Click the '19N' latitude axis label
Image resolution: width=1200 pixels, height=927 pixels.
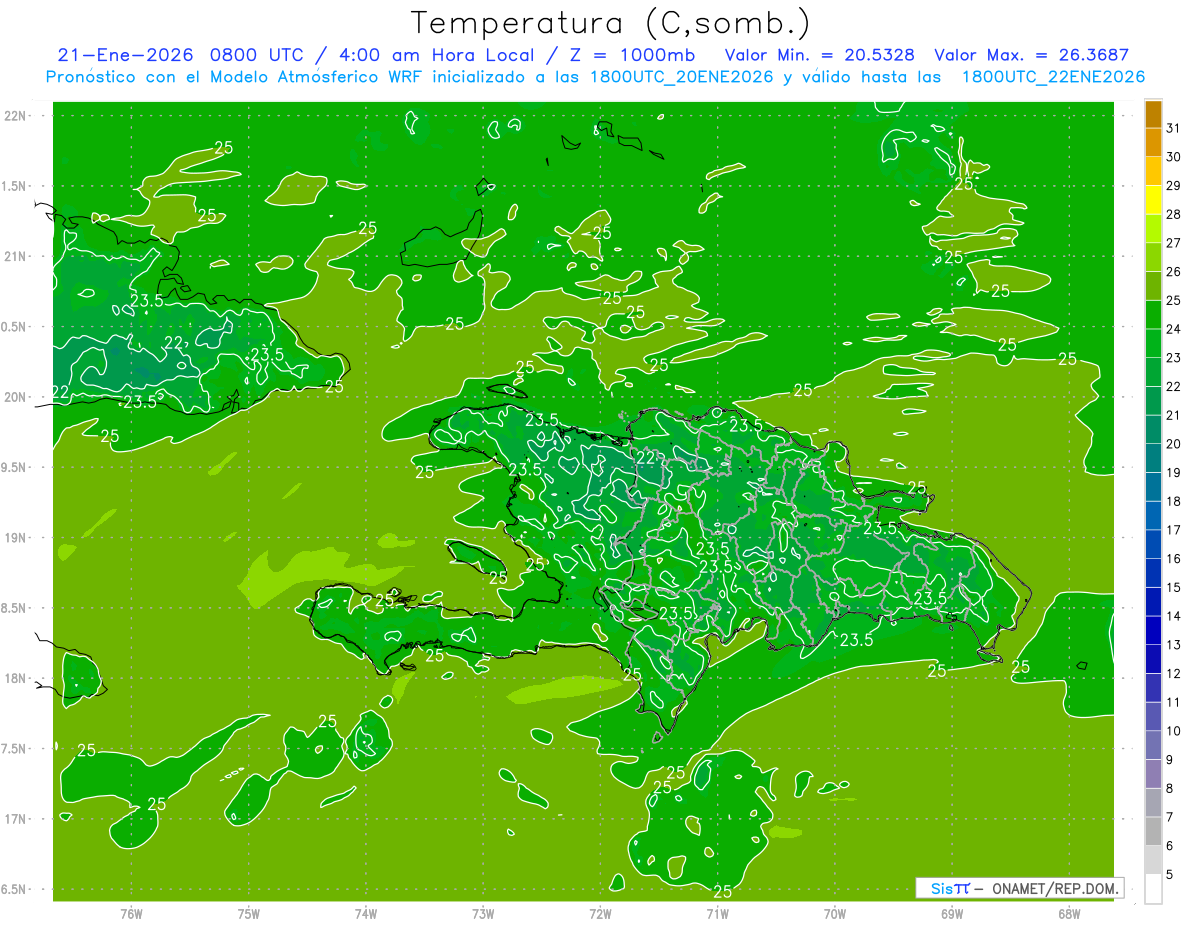coord(15,538)
